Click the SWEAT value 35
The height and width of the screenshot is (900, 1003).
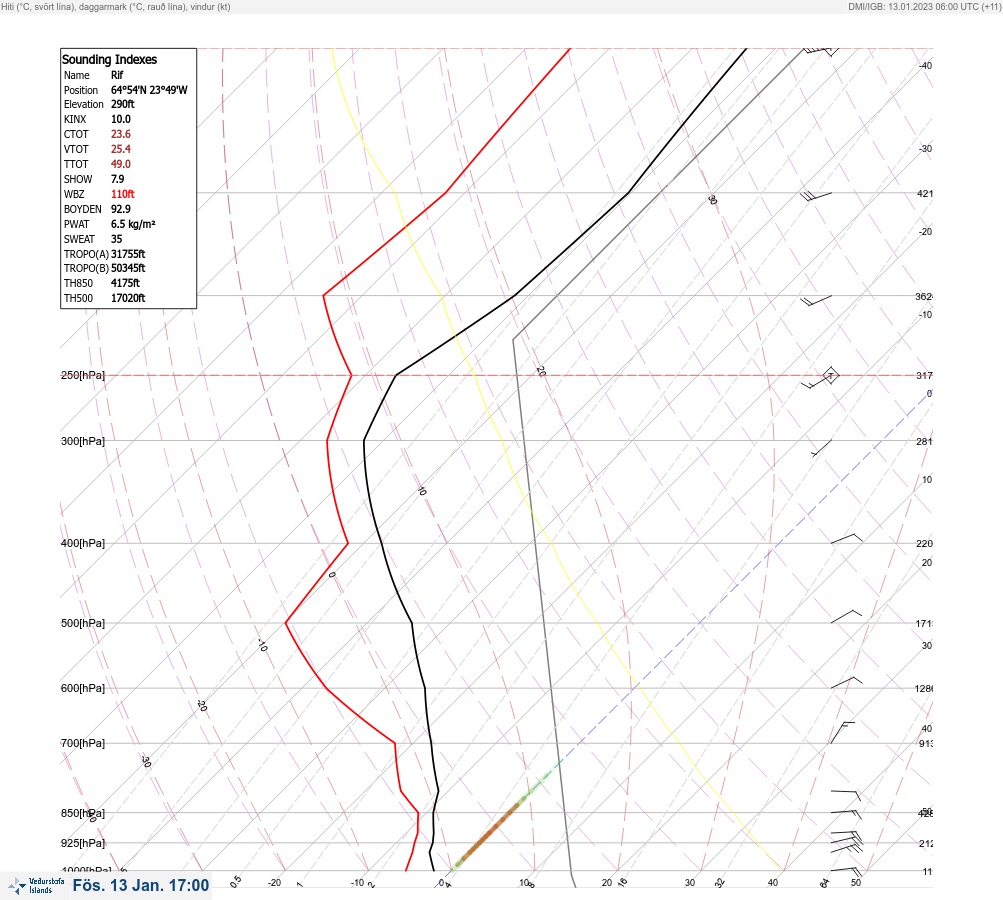[x=116, y=239]
